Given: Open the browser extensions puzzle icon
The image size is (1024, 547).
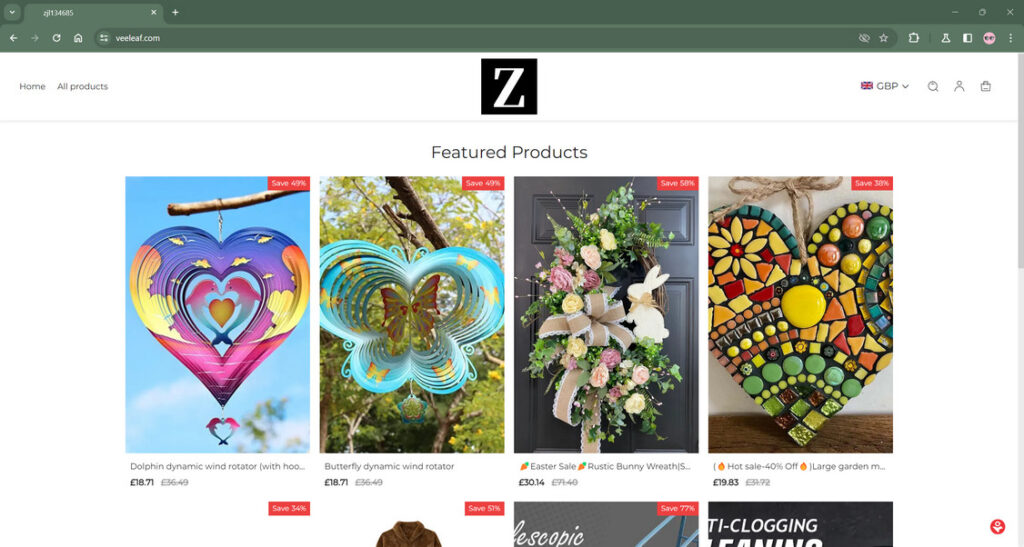Looking at the screenshot, I should click(914, 38).
